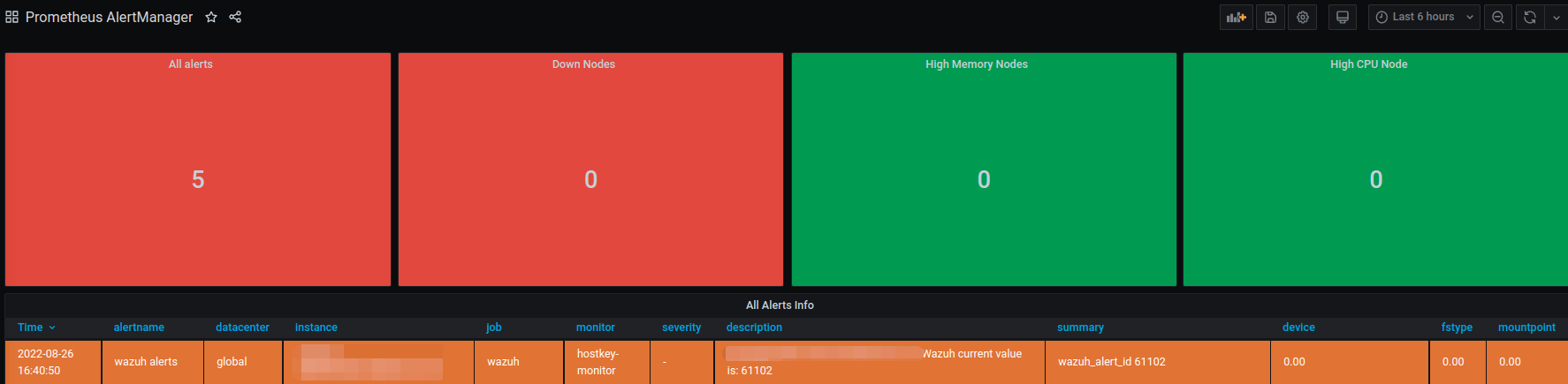Open the Down Nodes panel title menu
Viewport: 1568px width, 384px height.
pyautogui.click(x=583, y=64)
